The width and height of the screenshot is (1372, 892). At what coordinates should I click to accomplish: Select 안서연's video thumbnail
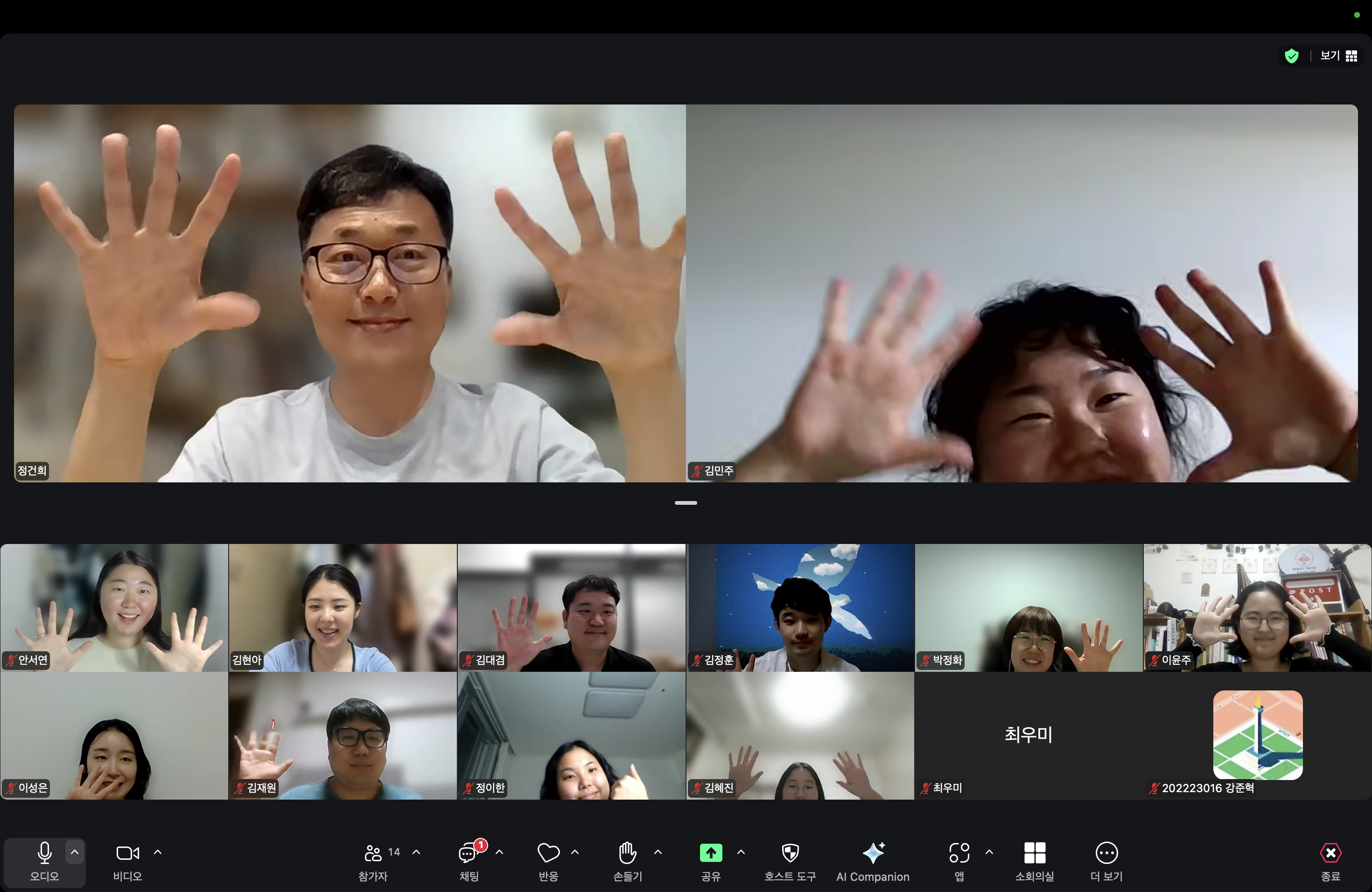pyautogui.click(x=114, y=607)
